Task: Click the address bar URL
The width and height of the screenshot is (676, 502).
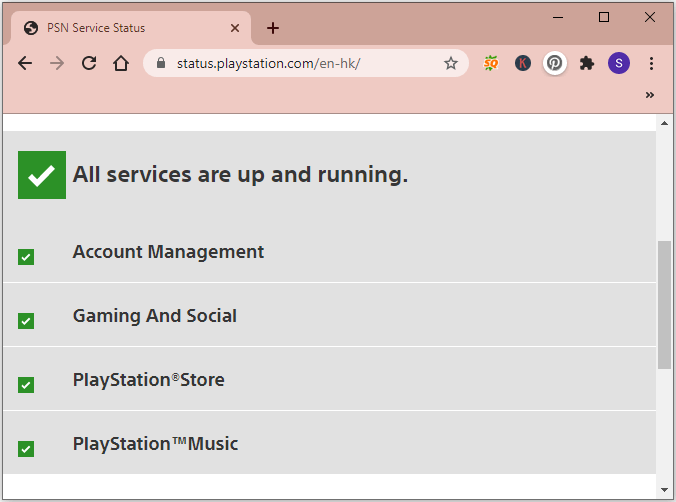Action: pos(268,63)
